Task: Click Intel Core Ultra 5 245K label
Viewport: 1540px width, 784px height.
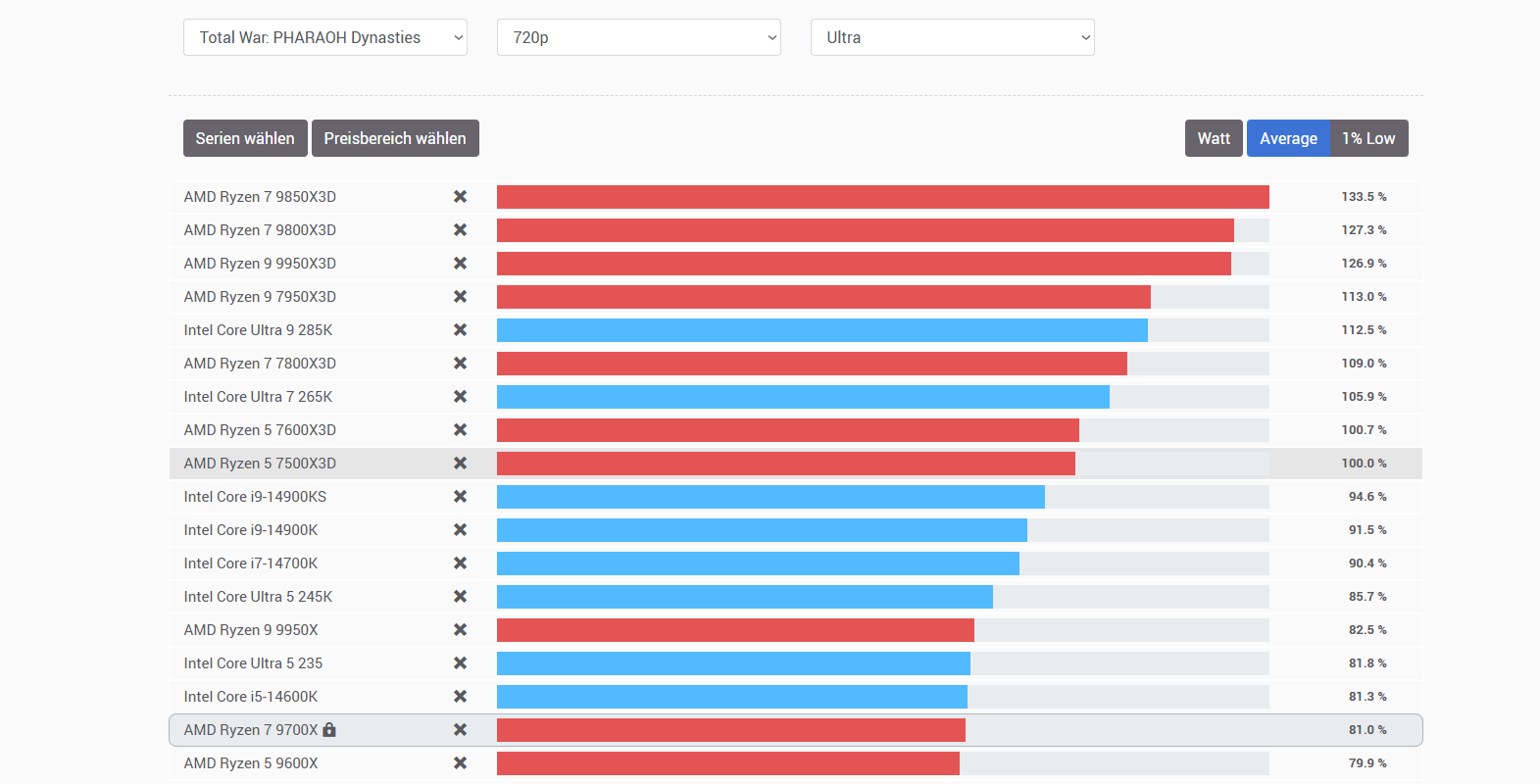Action: click(x=258, y=597)
